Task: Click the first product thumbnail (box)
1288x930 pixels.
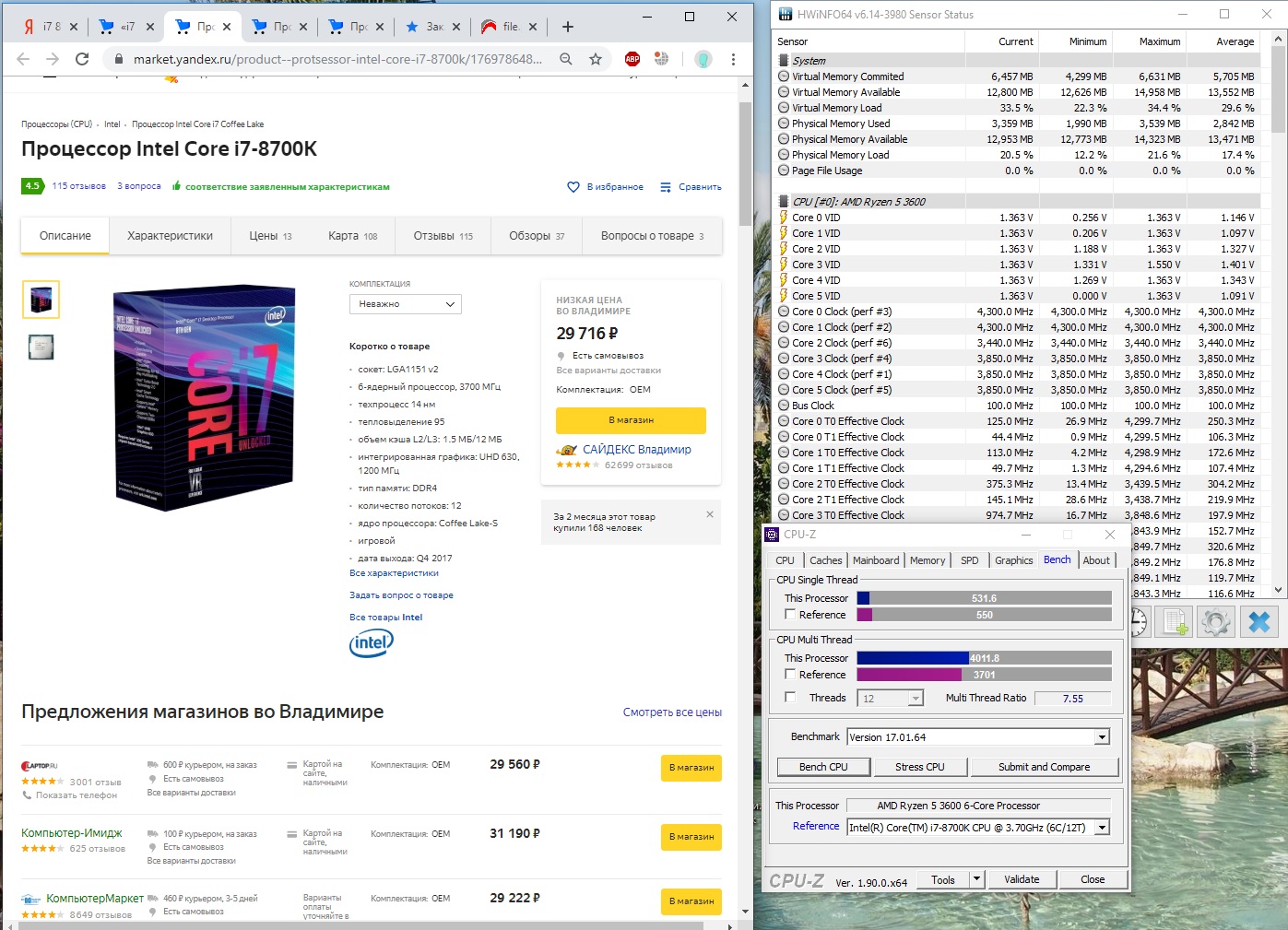Action: (x=41, y=300)
